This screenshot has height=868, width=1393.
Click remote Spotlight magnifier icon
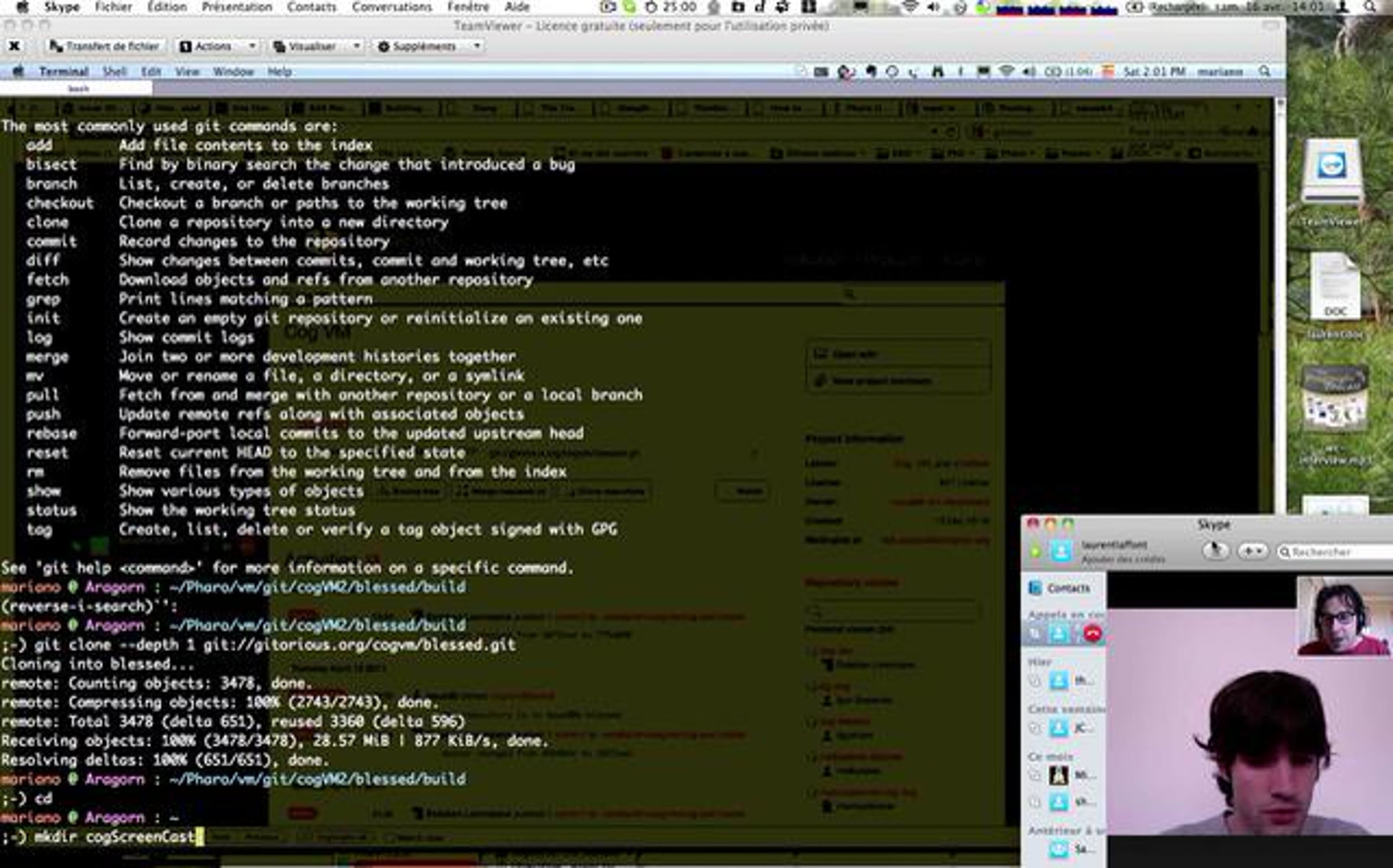click(x=1264, y=71)
